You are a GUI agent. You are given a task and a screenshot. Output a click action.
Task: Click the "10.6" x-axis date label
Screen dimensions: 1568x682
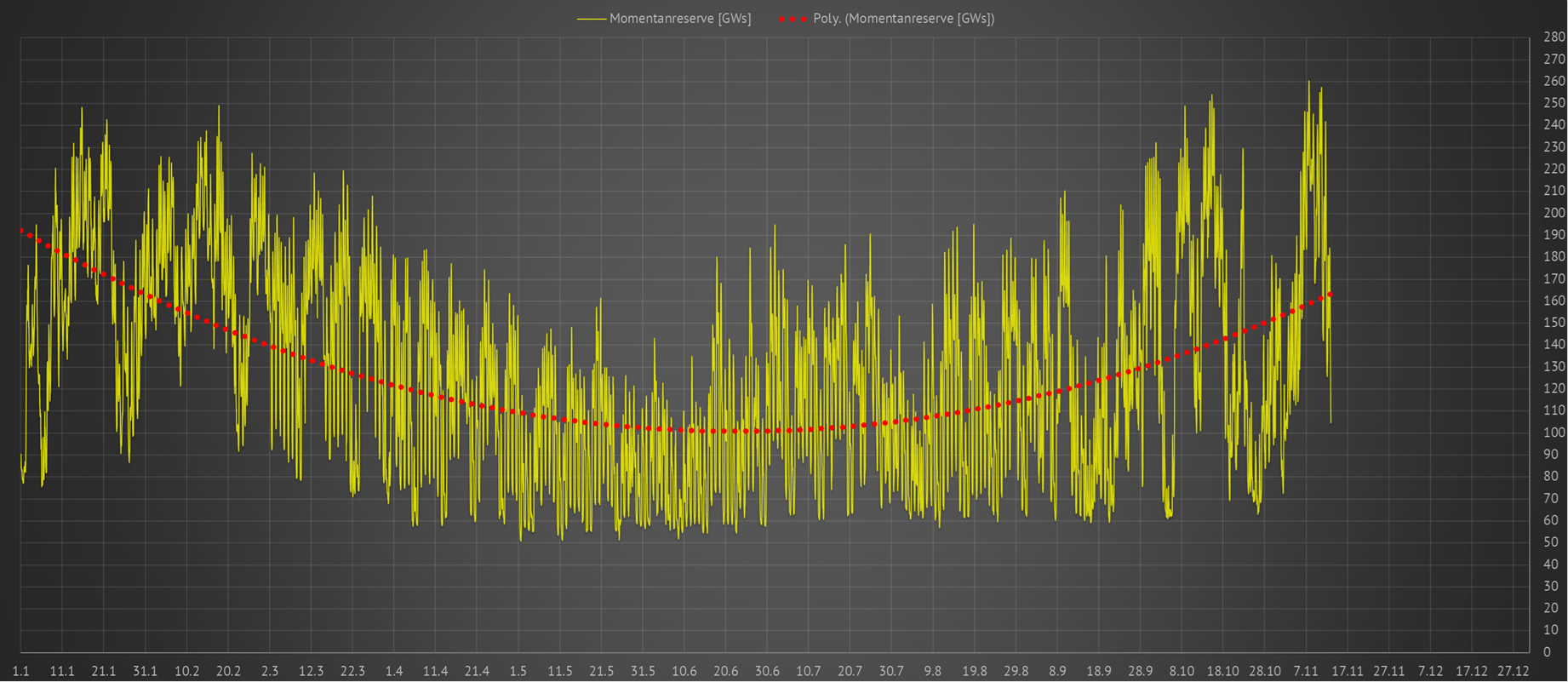(684, 671)
